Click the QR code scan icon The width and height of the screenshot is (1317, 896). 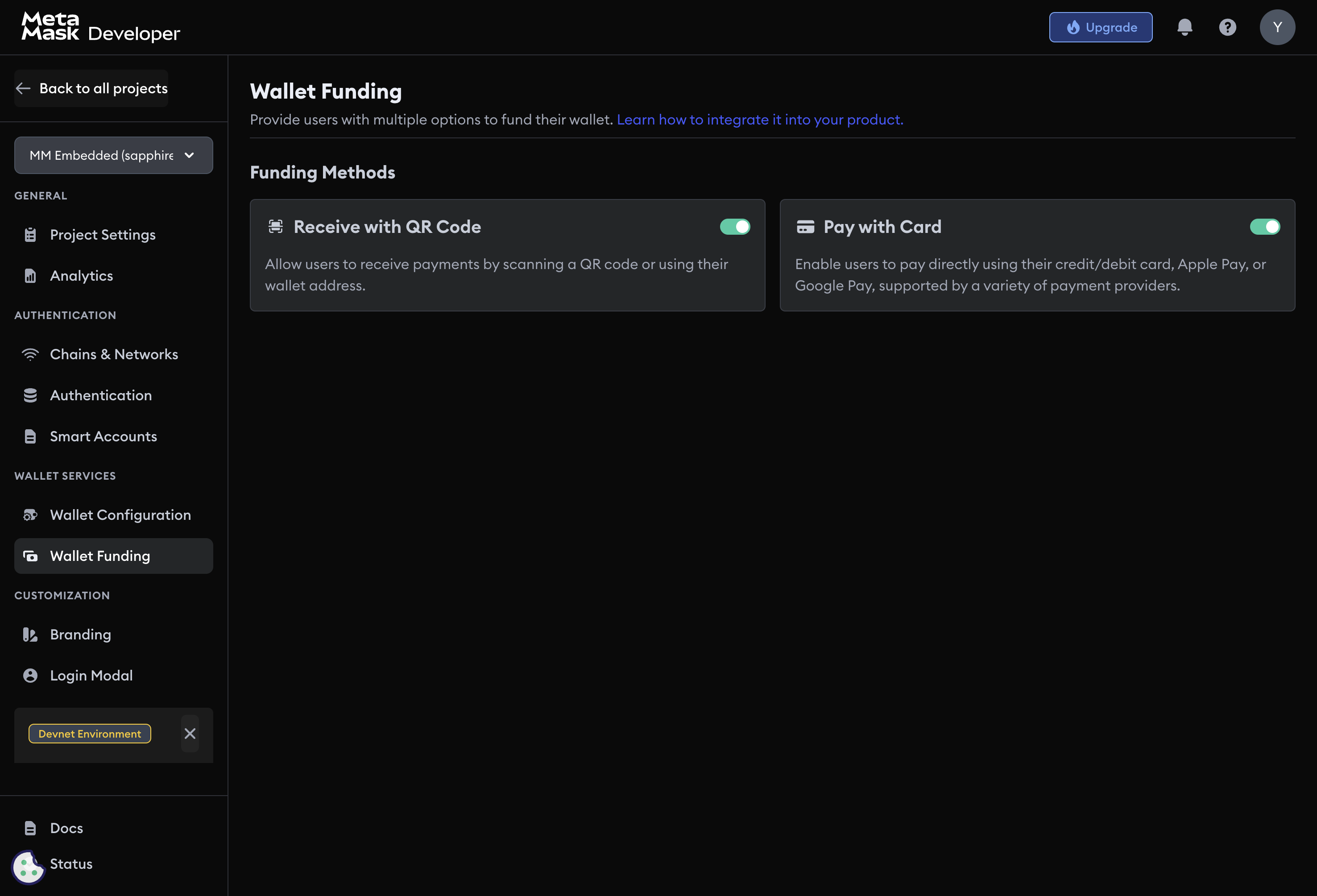click(275, 227)
